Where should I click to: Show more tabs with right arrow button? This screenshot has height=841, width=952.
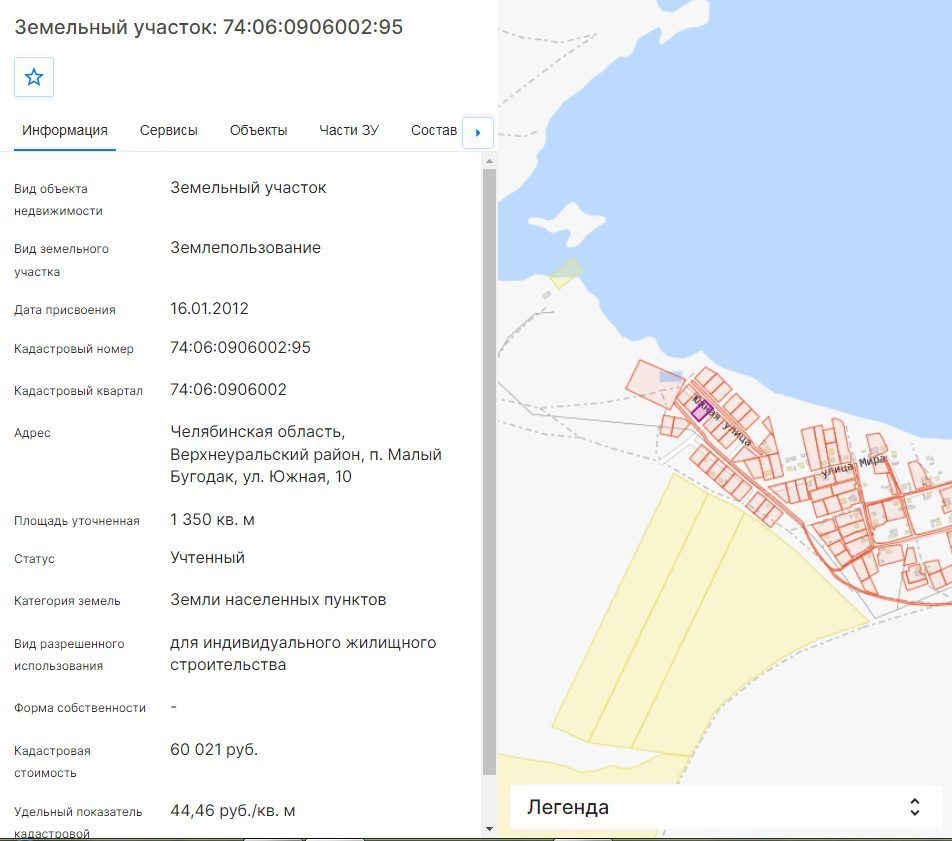[x=478, y=132]
